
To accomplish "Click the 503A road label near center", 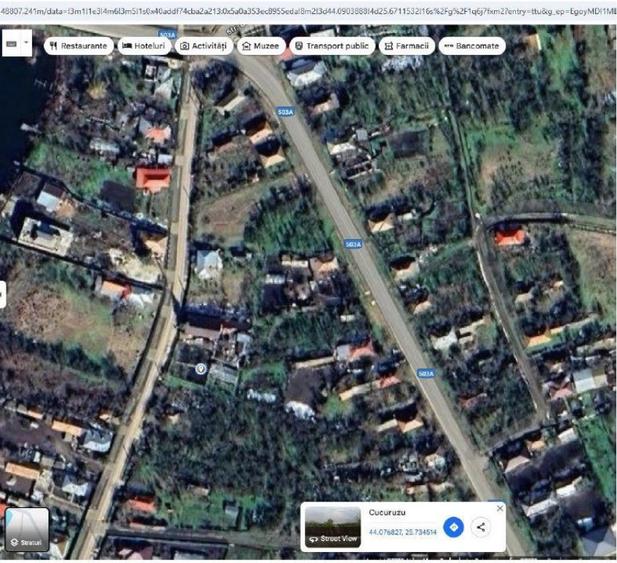I will point(353,244).
